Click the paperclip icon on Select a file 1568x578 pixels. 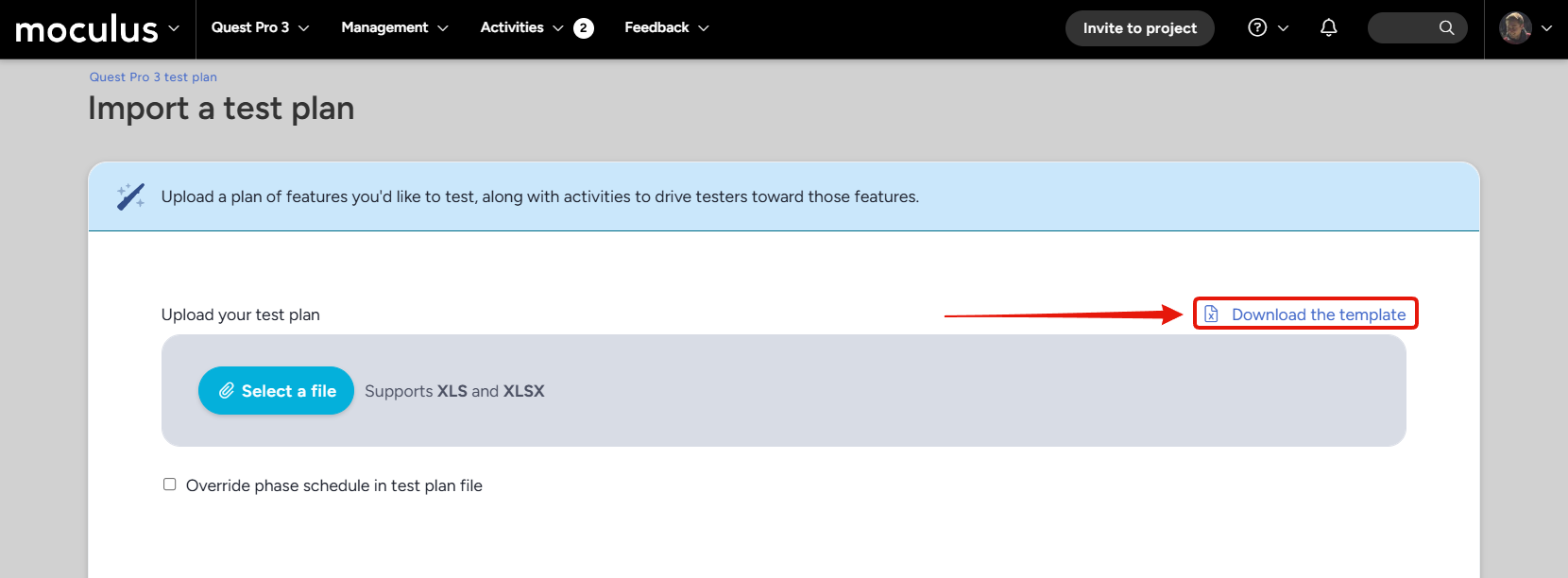click(227, 391)
